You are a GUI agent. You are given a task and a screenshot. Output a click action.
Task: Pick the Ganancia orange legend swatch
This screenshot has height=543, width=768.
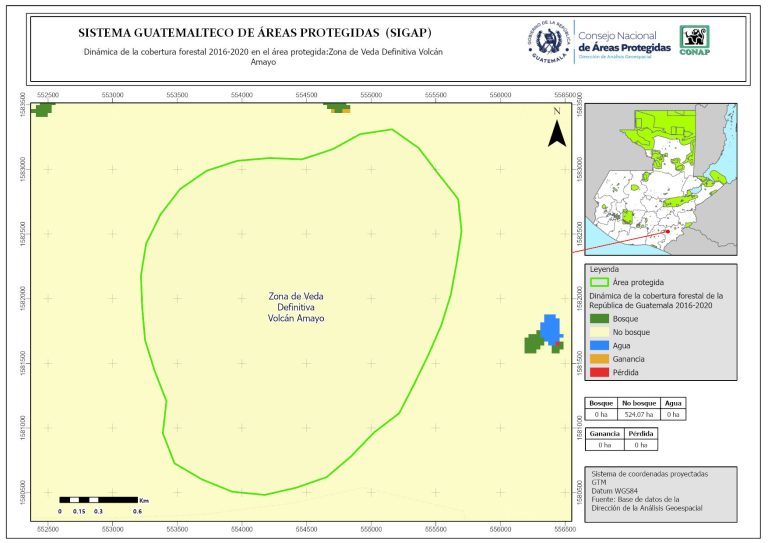pos(600,359)
